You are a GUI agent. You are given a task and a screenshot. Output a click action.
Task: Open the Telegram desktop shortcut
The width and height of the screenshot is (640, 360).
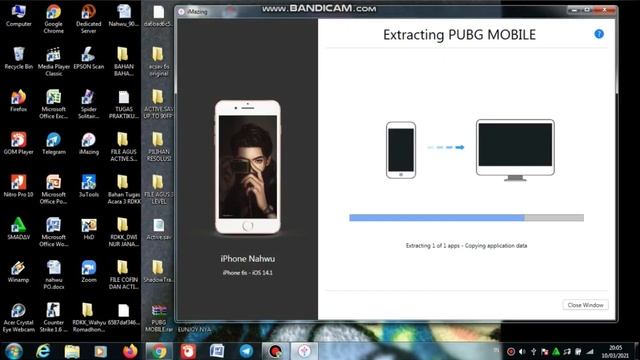pos(53,144)
